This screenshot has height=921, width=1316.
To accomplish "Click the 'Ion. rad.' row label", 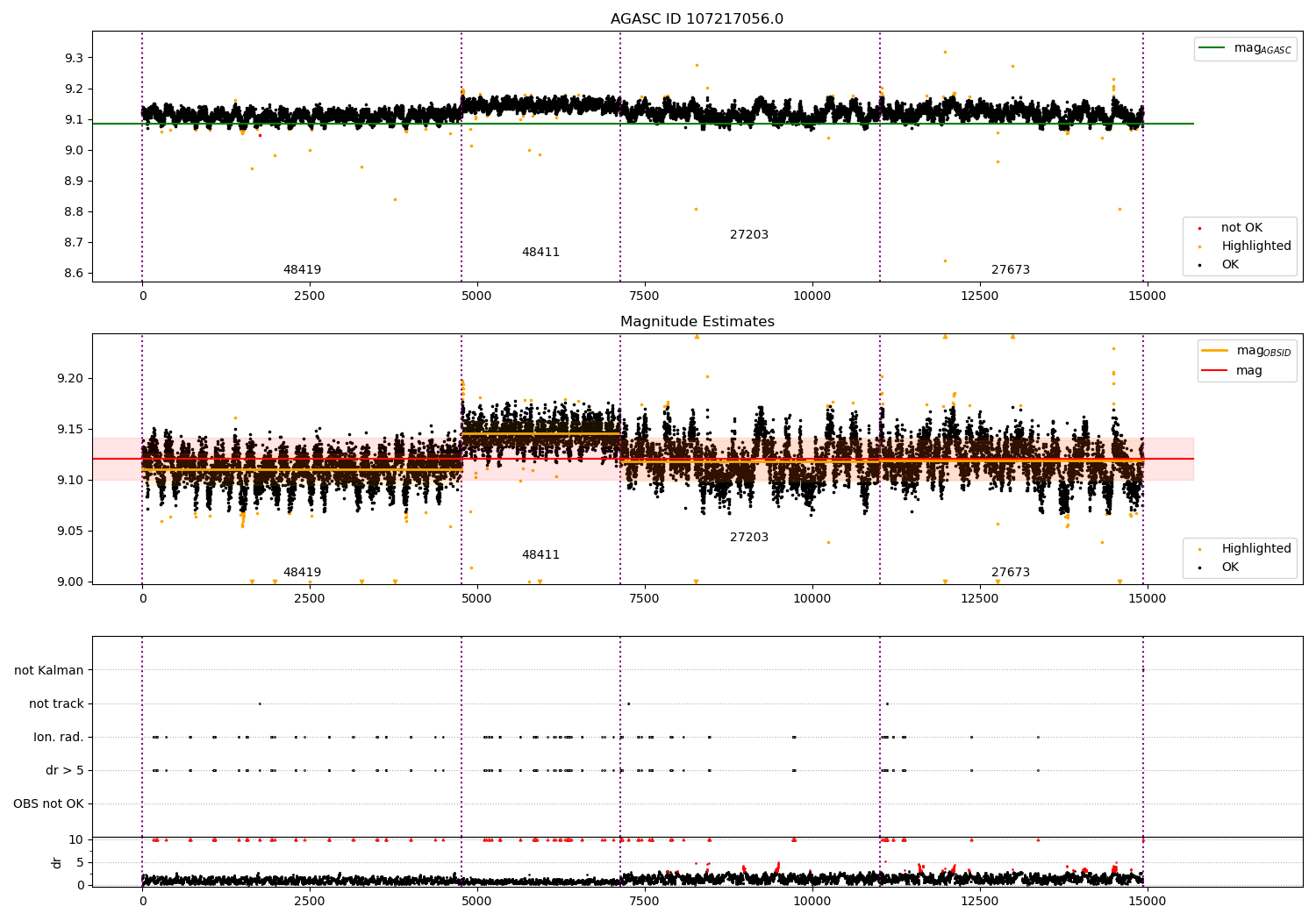I will [59, 738].
